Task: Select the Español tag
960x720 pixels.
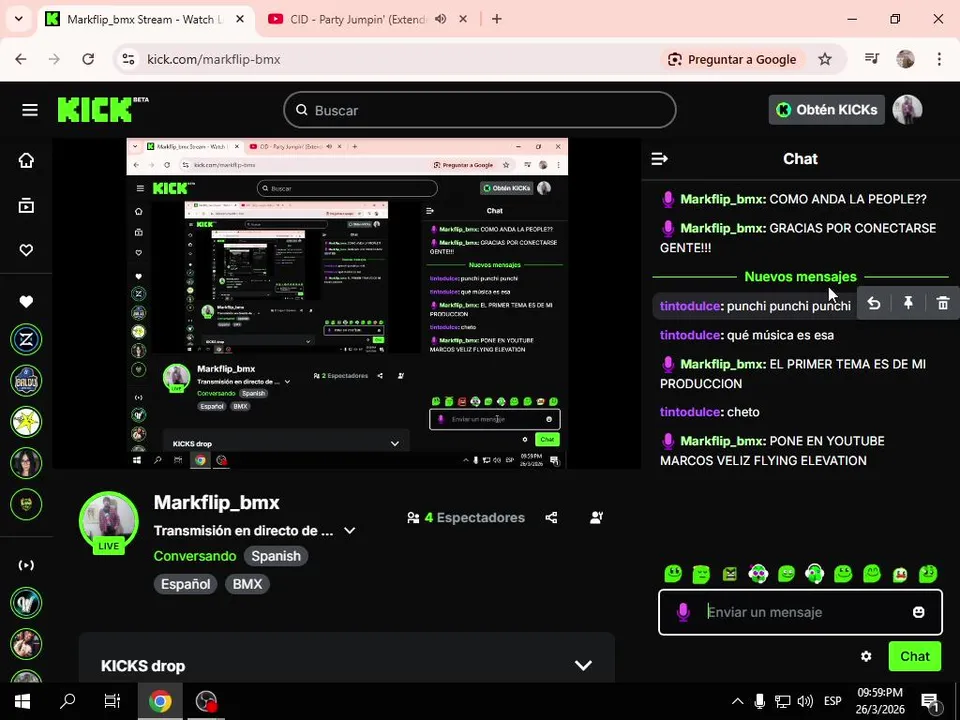Action: 186,584
